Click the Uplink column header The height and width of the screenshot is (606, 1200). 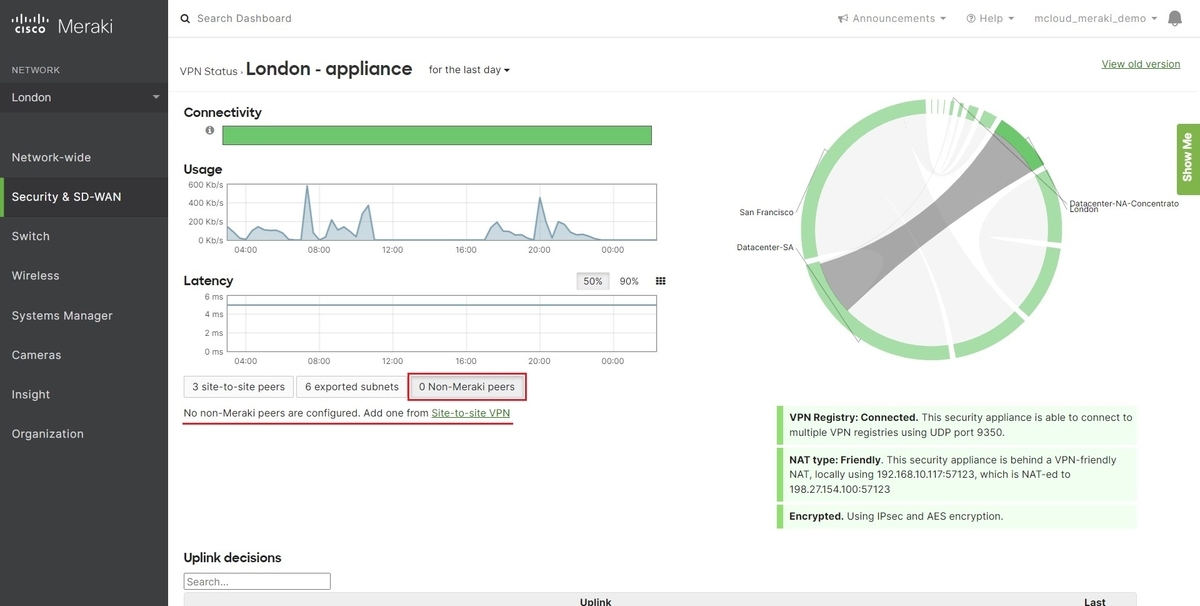pyautogui.click(x=595, y=601)
